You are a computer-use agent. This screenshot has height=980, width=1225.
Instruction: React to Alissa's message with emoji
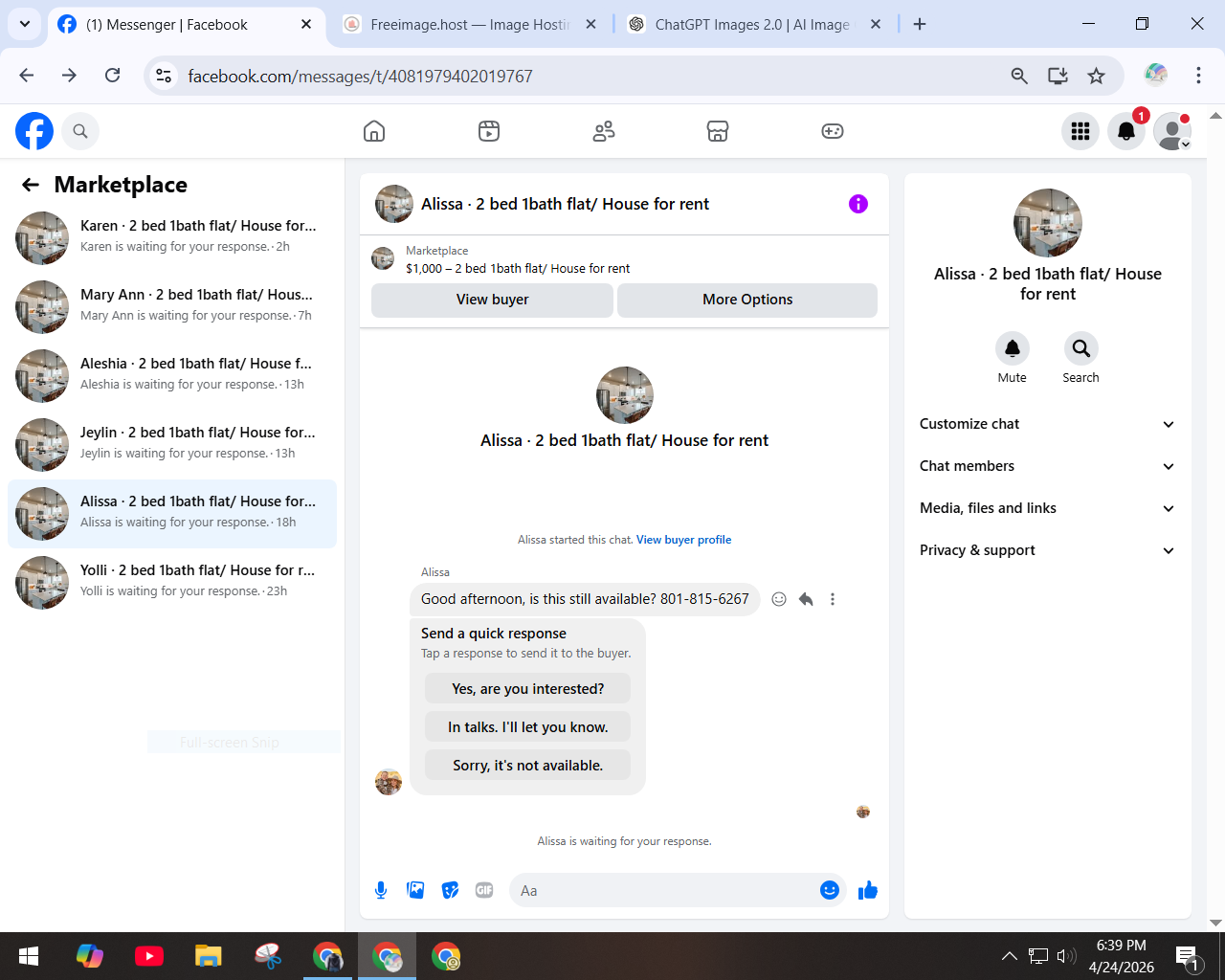click(779, 599)
